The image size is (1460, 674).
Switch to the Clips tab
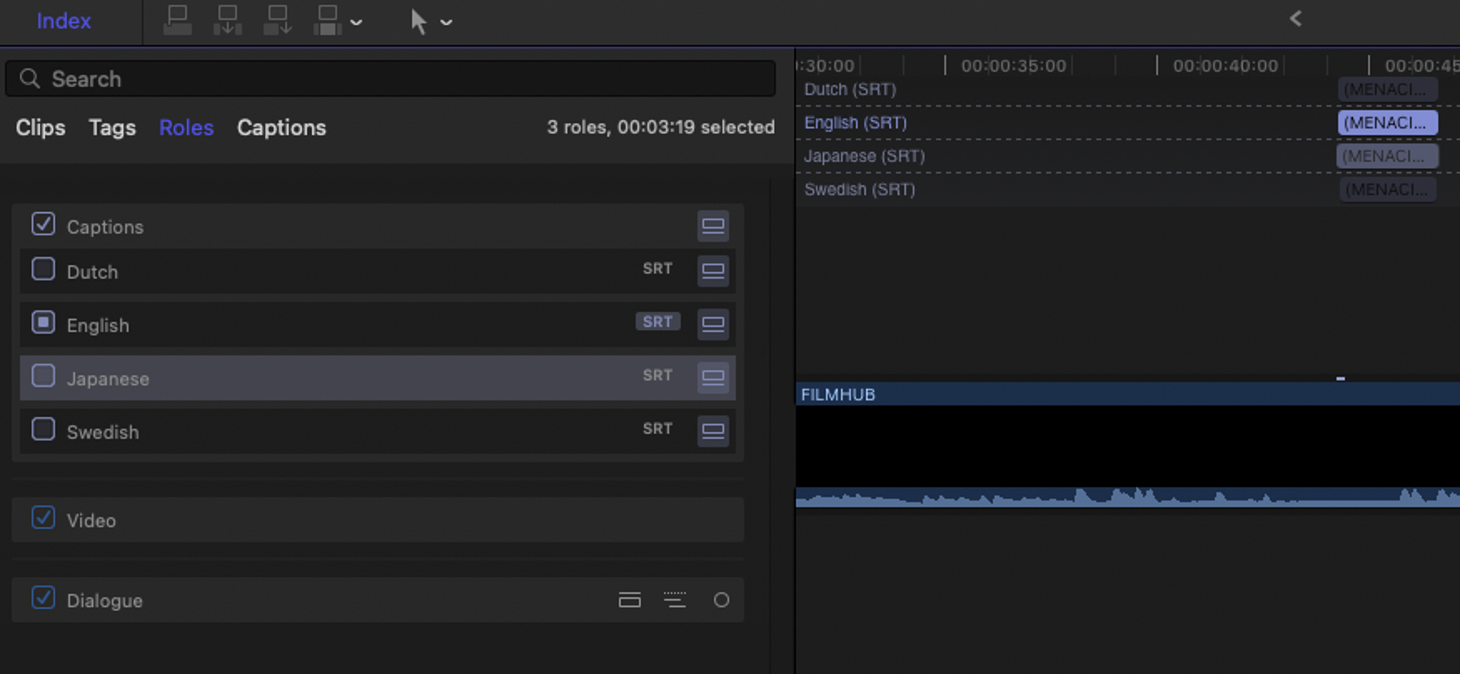(41, 128)
